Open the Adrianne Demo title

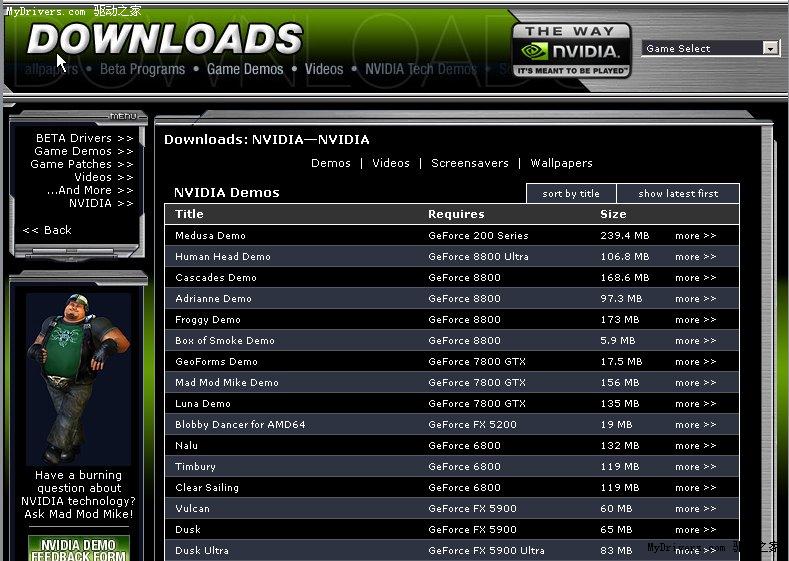[x=213, y=299]
